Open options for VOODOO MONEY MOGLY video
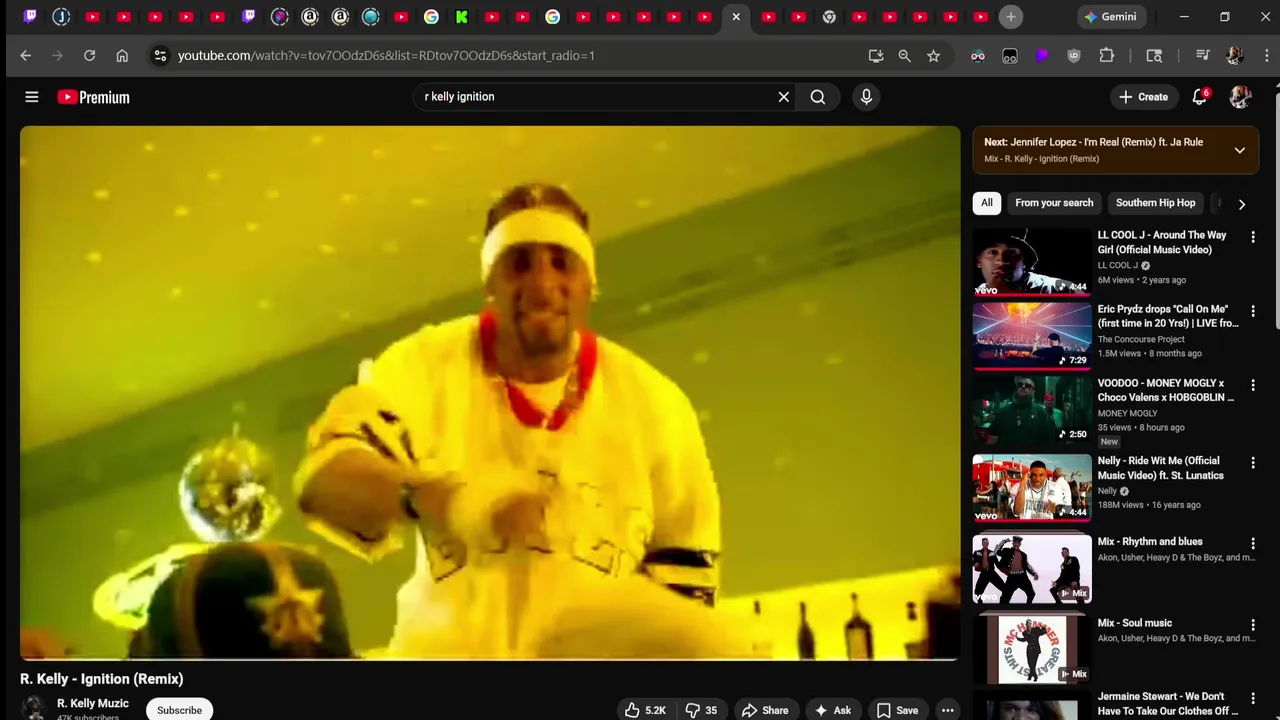Viewport: 1280px width, 720px height. (x=1253, y=385)
